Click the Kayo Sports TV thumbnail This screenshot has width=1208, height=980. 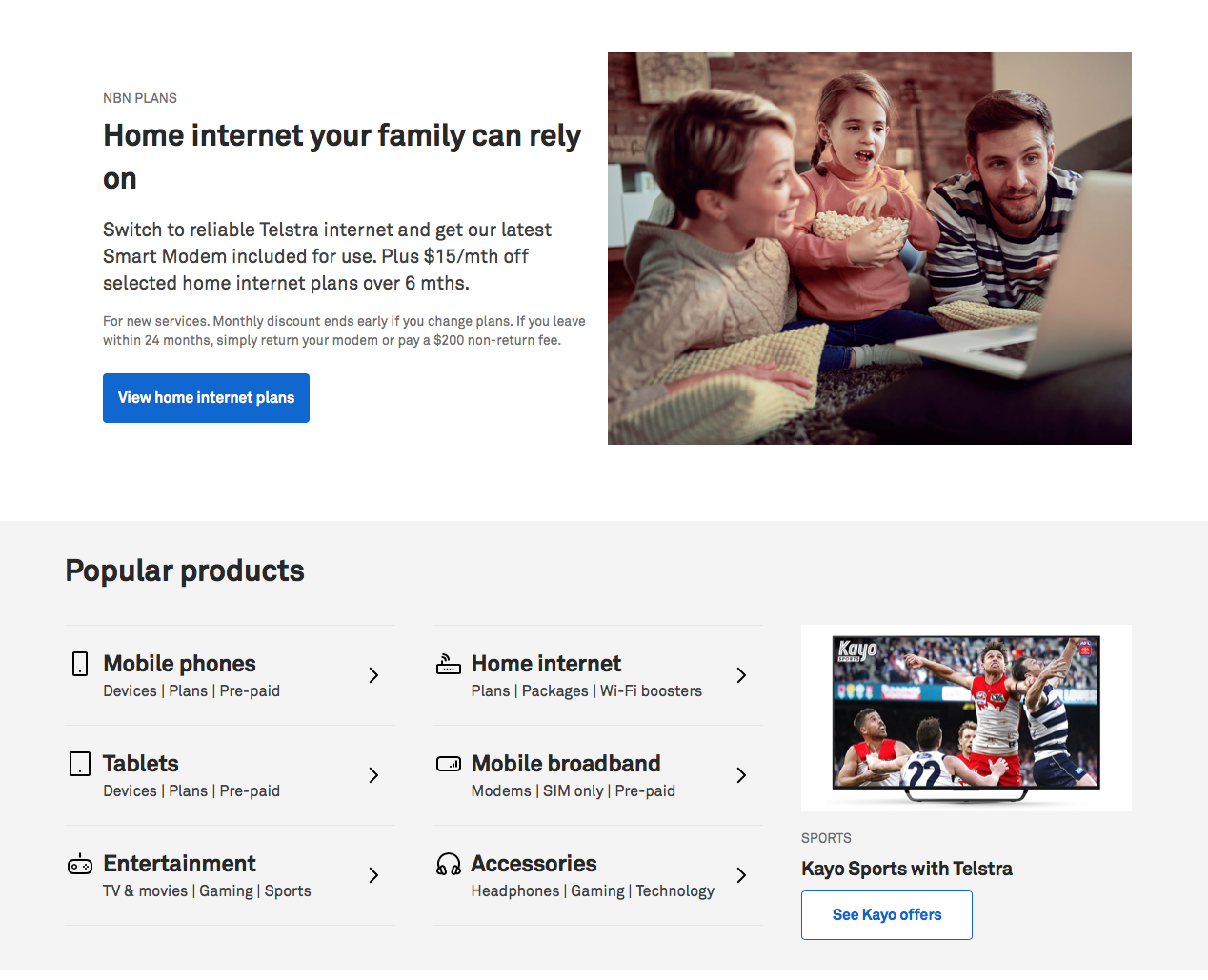pyautogui.click(x=966, y=718)
